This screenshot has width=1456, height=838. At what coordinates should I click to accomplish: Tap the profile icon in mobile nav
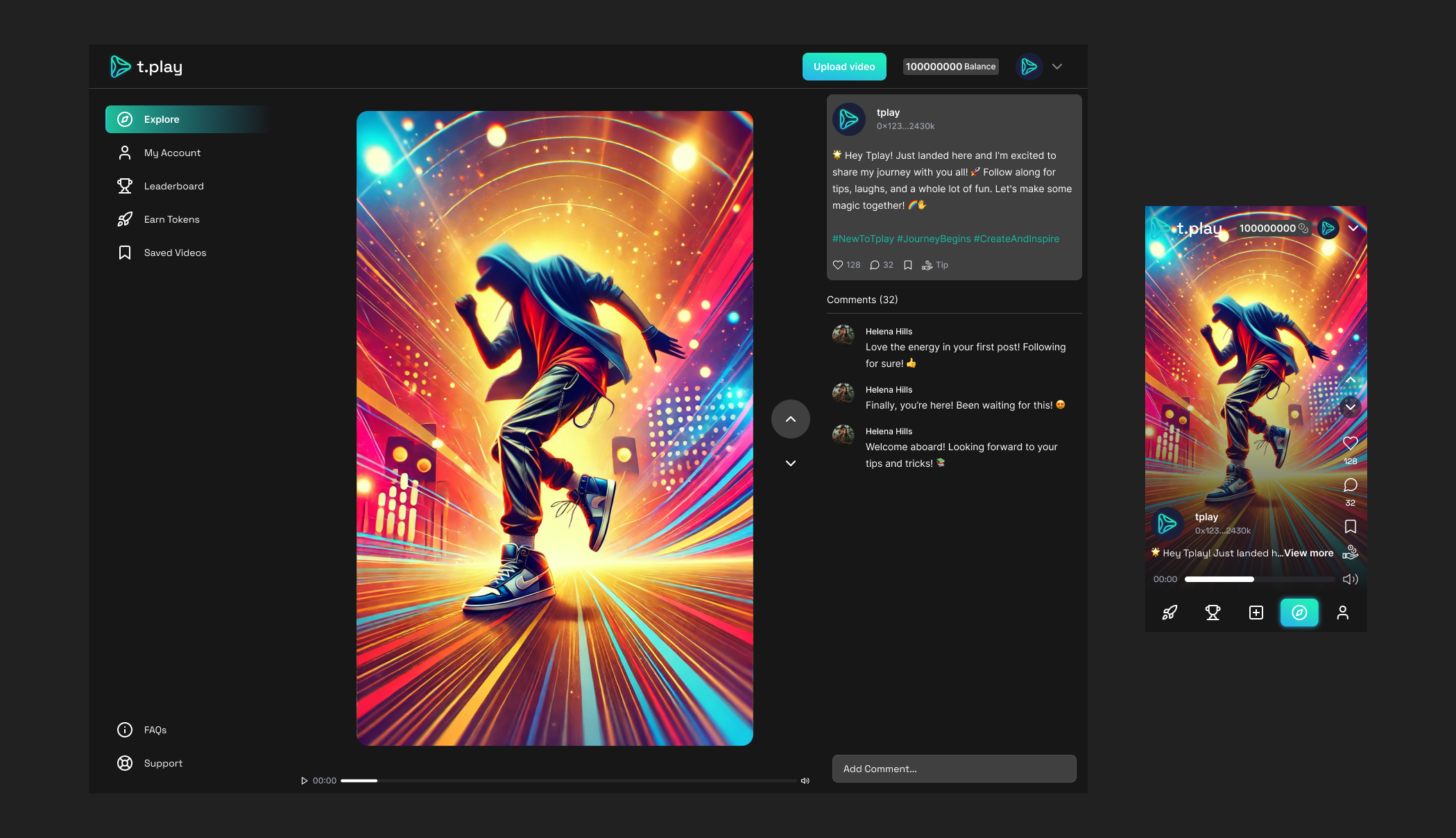1342,613
